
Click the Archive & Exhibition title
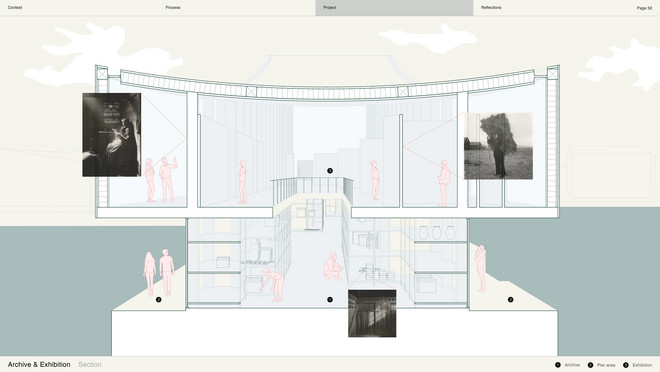point(39,364)
